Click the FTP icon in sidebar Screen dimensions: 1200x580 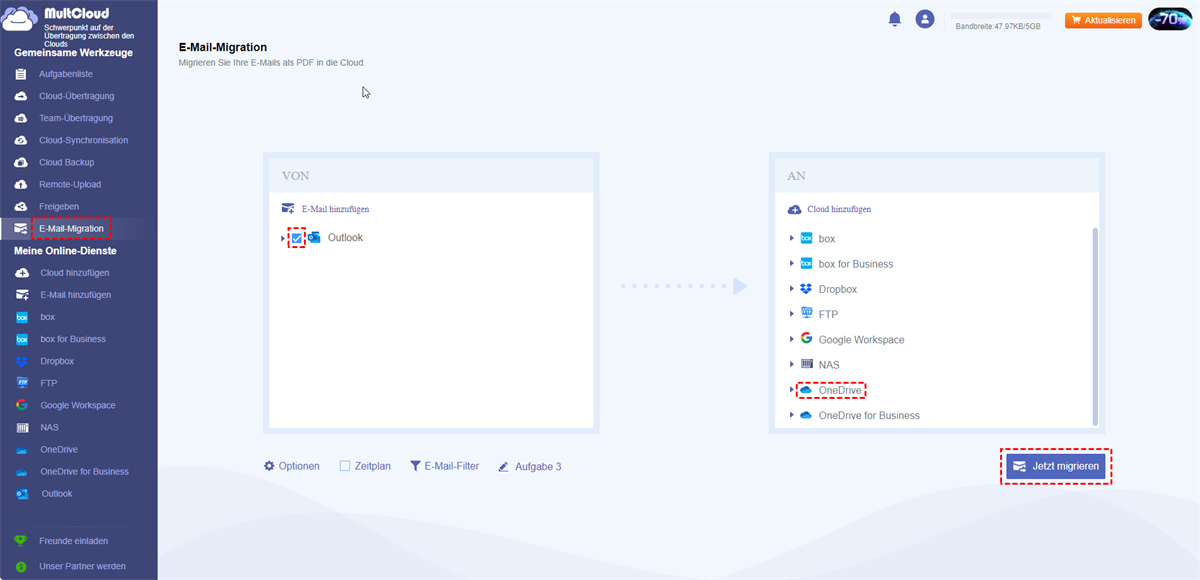coord(21,383)
